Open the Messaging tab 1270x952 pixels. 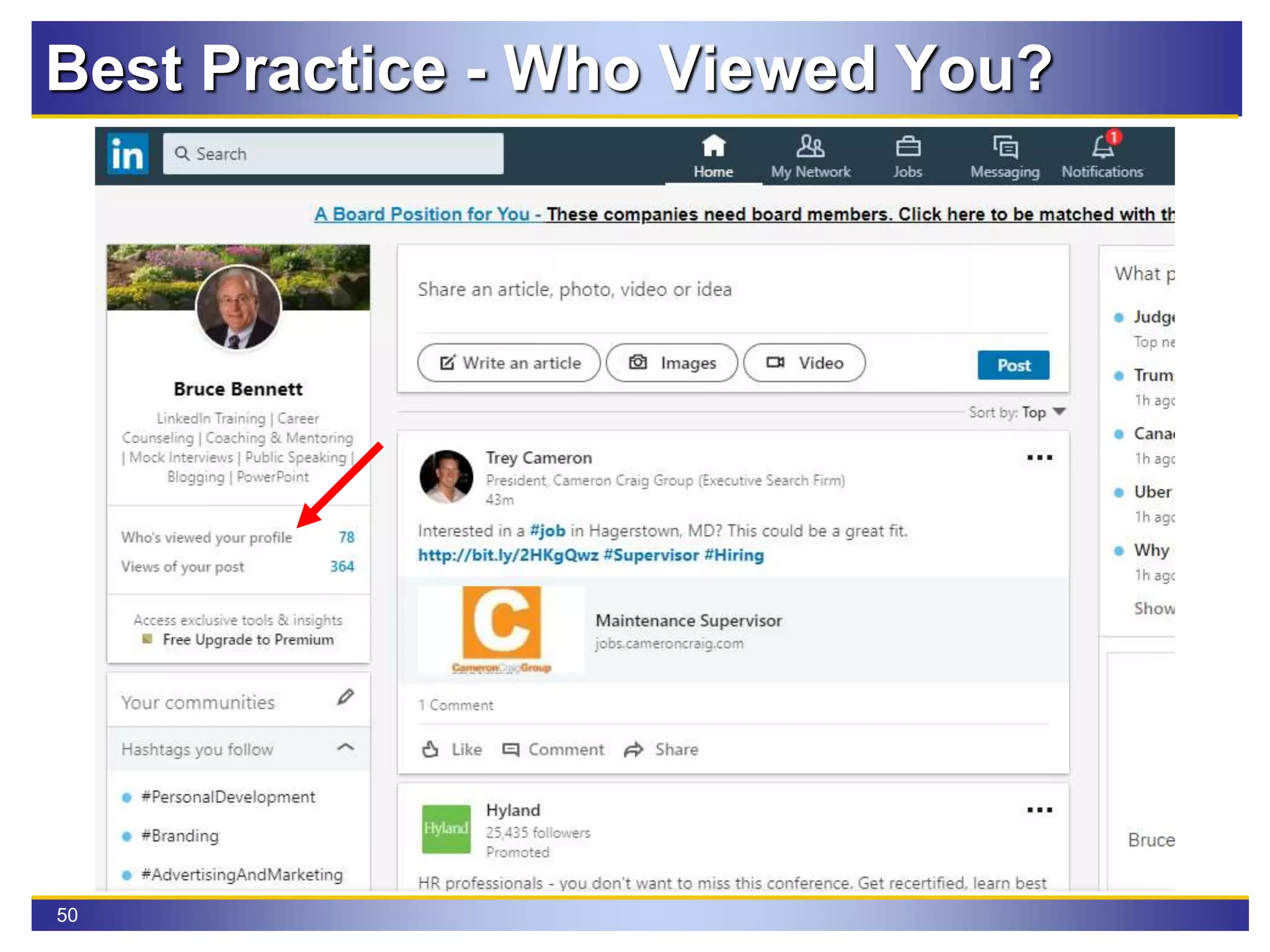point(1005,157)
